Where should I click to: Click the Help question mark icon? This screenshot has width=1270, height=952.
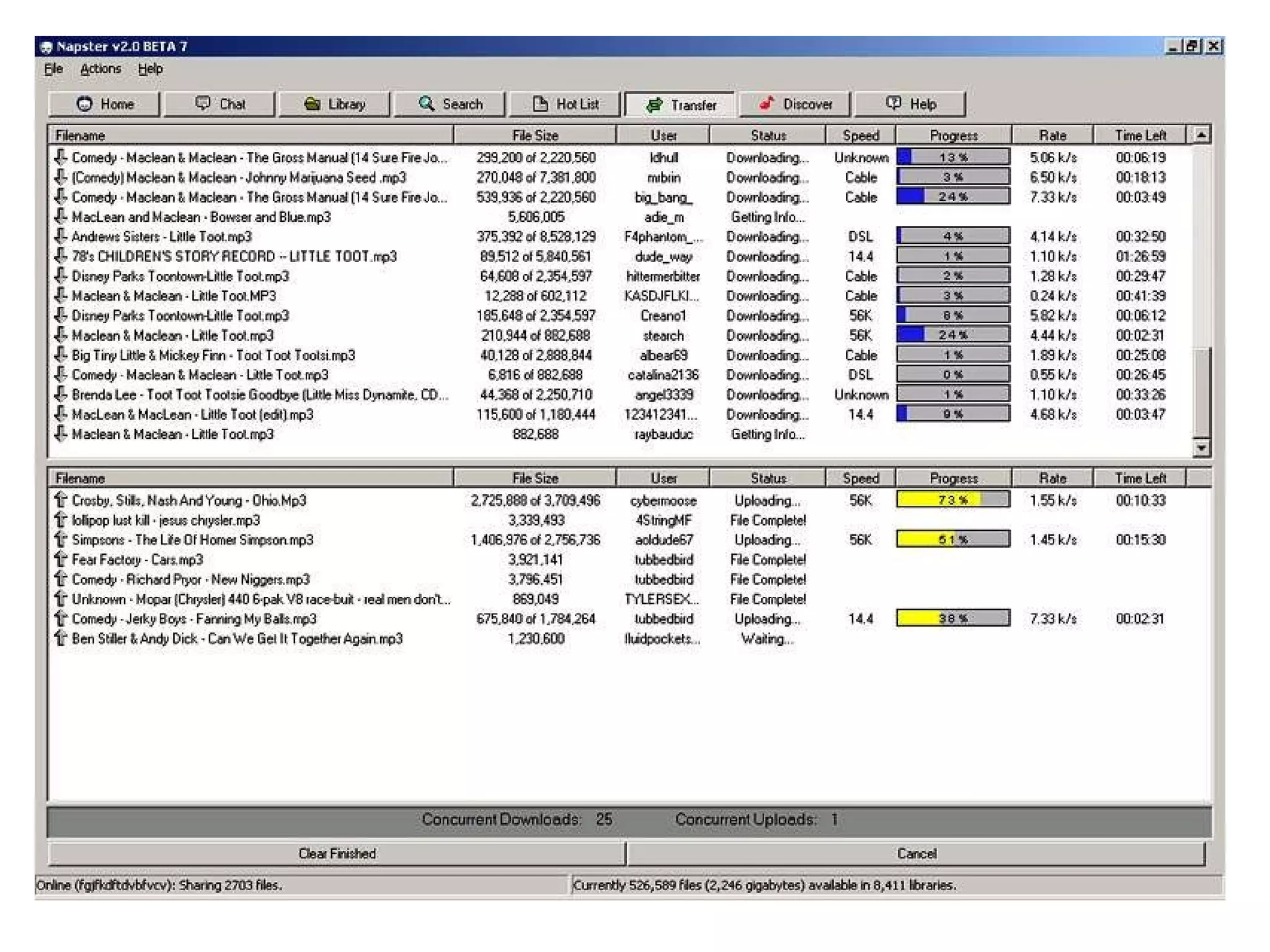click(894, 104)
